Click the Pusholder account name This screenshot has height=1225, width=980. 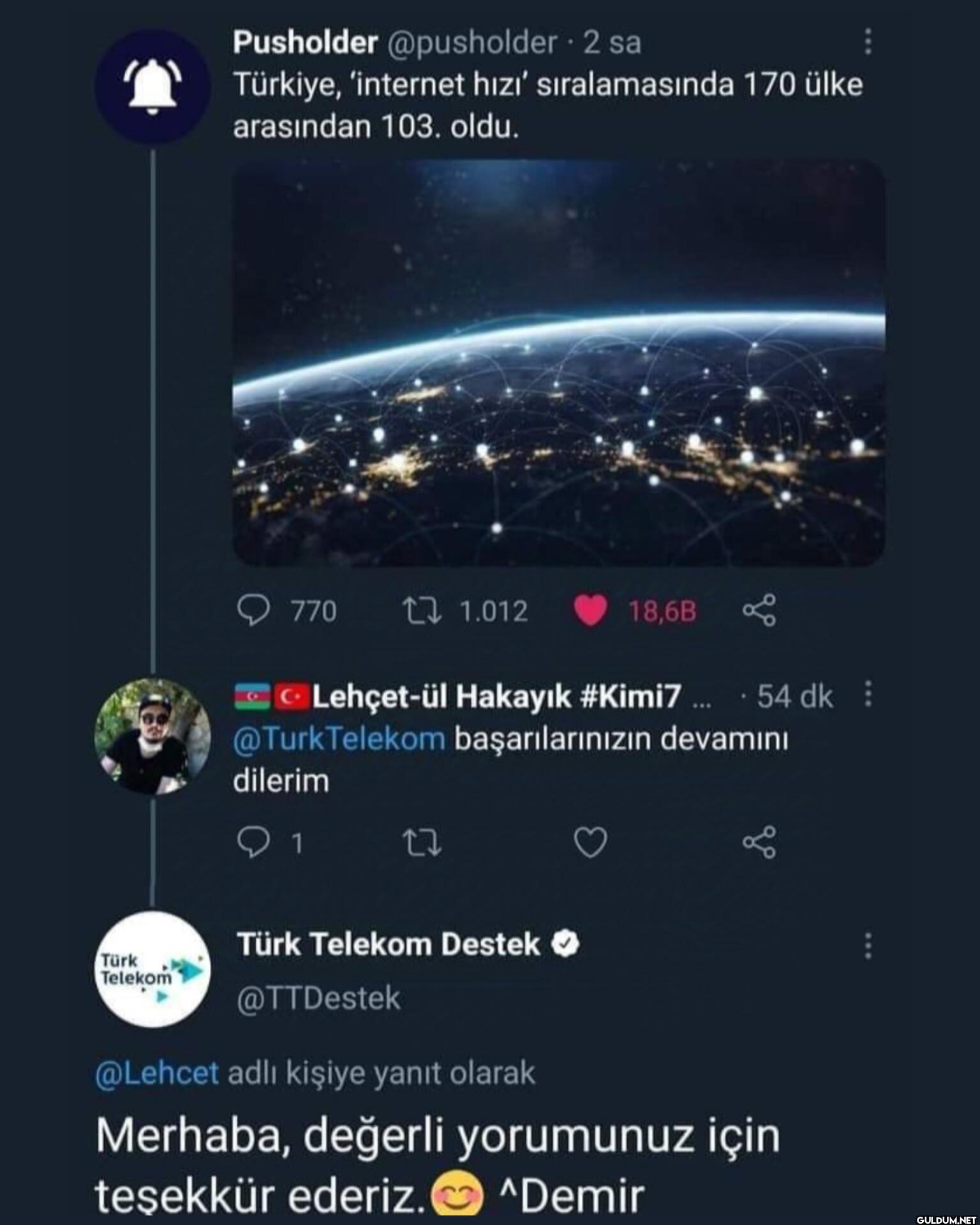305,42
